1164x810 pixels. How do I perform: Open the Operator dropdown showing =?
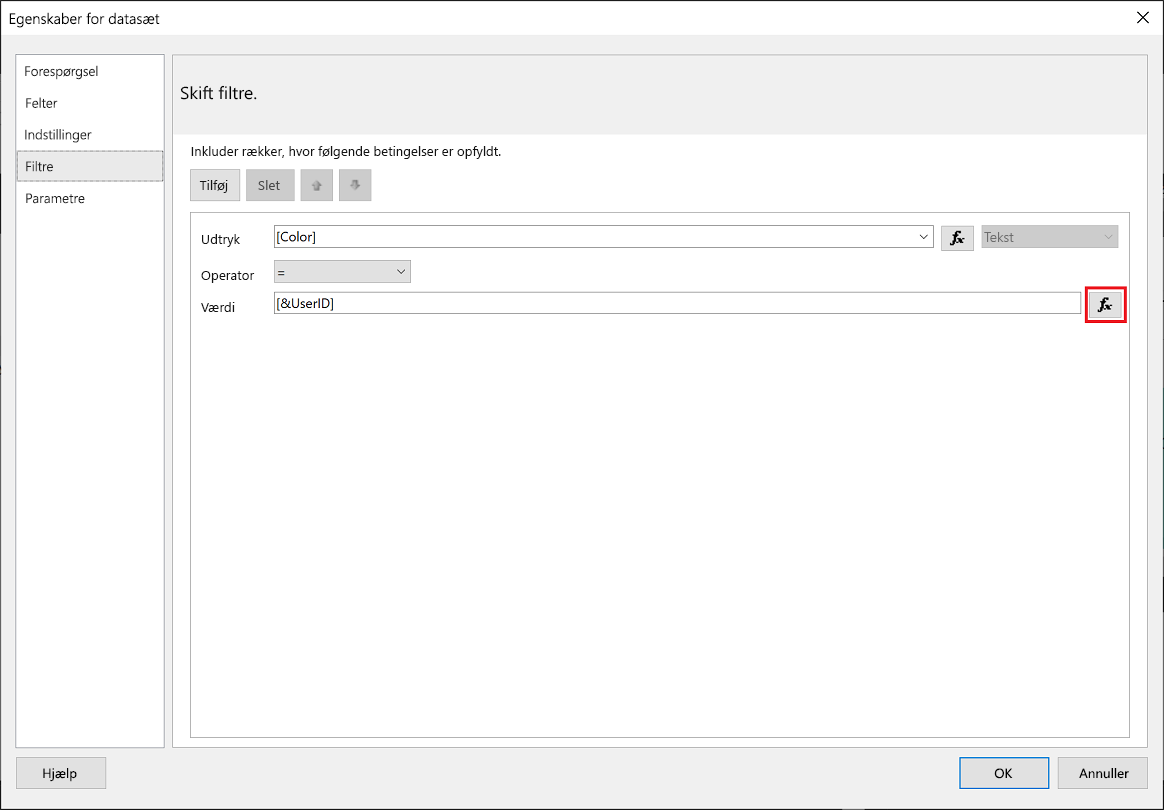tap(400, 271)
